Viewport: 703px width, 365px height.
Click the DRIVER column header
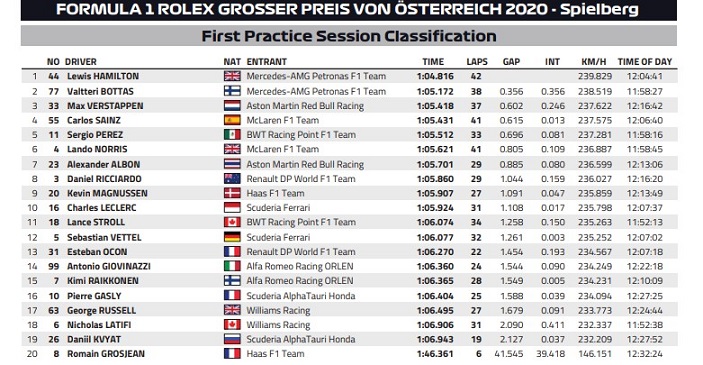pyautogui.click(x=81, y=62)
